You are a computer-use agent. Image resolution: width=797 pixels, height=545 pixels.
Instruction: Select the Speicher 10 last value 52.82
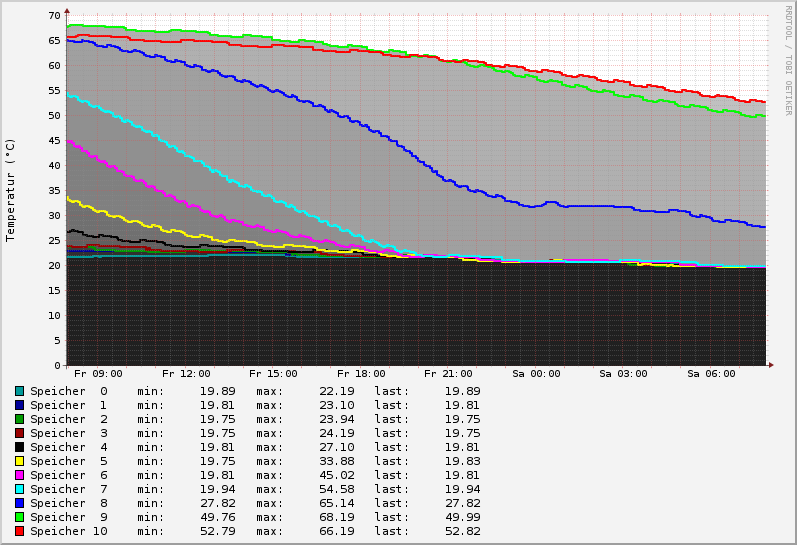click(x=462, y=531)
